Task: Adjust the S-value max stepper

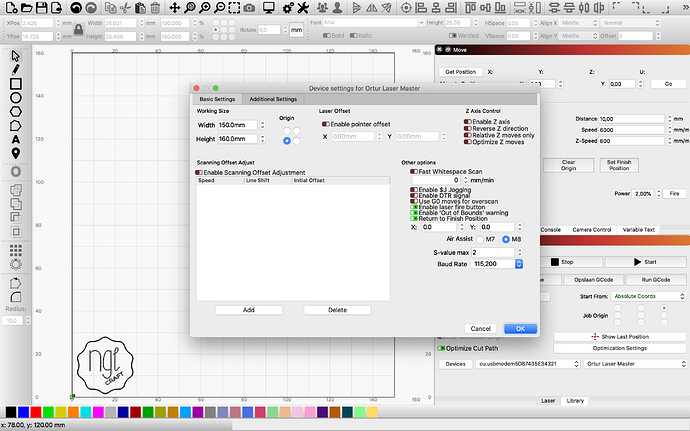Action: pyautogui.click(x=520, y=252)
